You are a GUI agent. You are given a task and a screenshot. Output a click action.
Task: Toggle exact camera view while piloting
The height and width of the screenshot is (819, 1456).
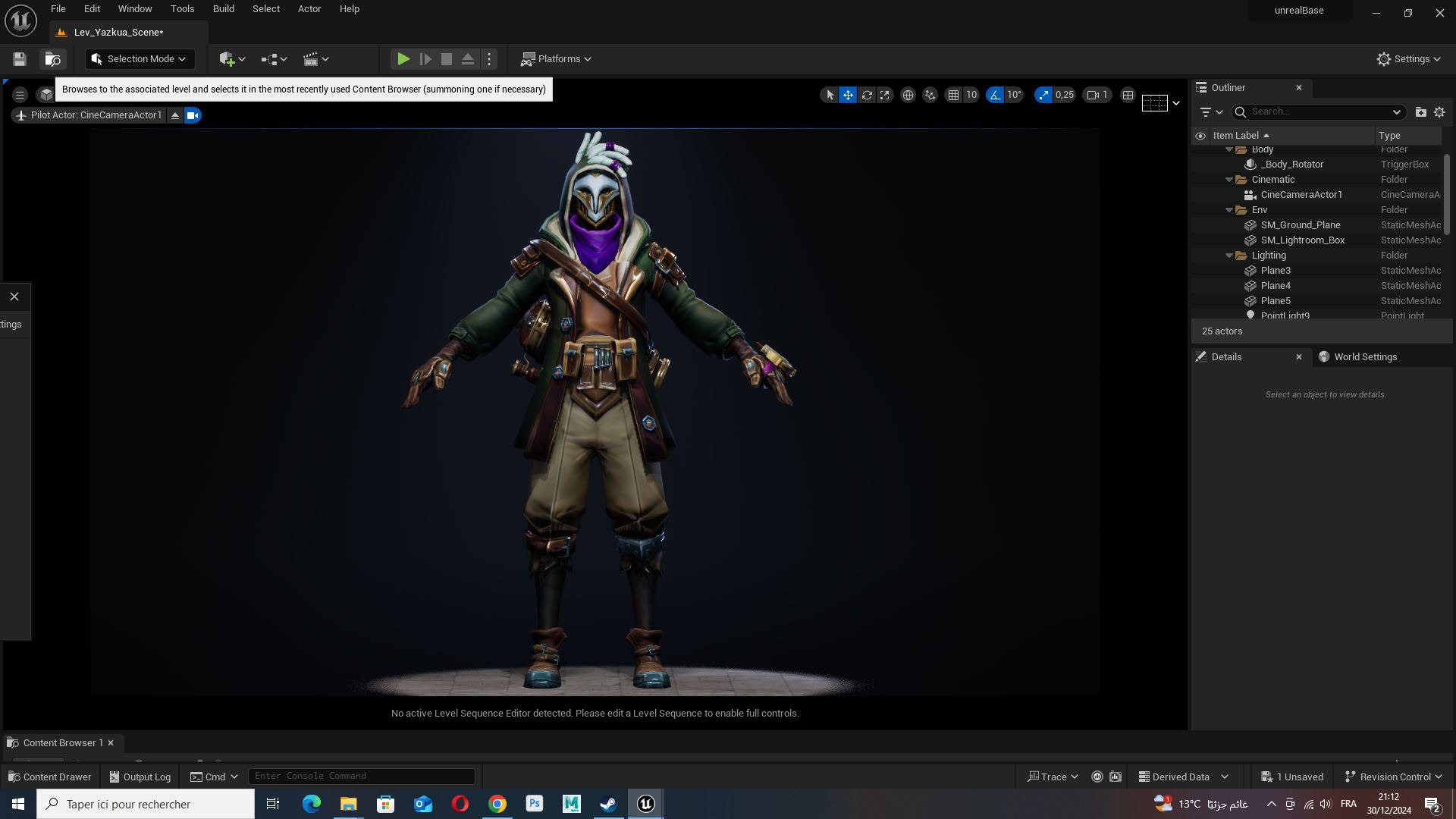[193, 115]
